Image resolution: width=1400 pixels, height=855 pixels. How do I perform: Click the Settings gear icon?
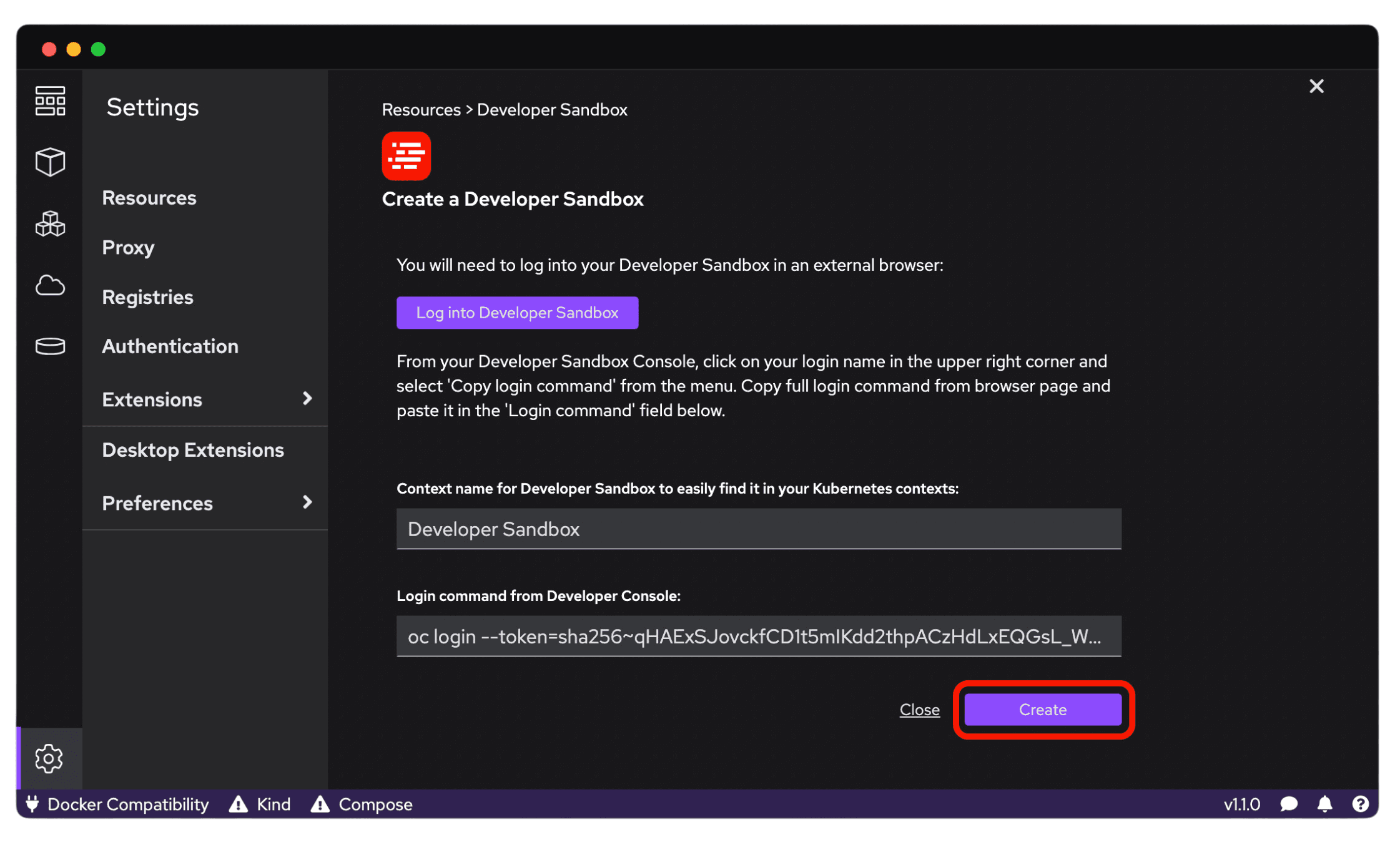coord(49,759)
